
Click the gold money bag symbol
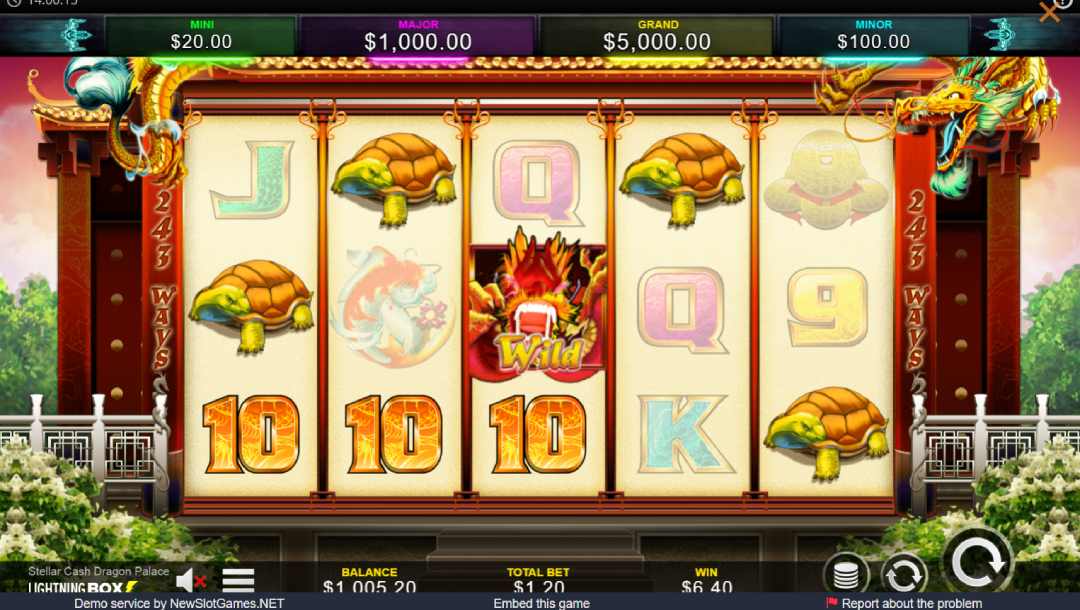(x=825, y=180)
